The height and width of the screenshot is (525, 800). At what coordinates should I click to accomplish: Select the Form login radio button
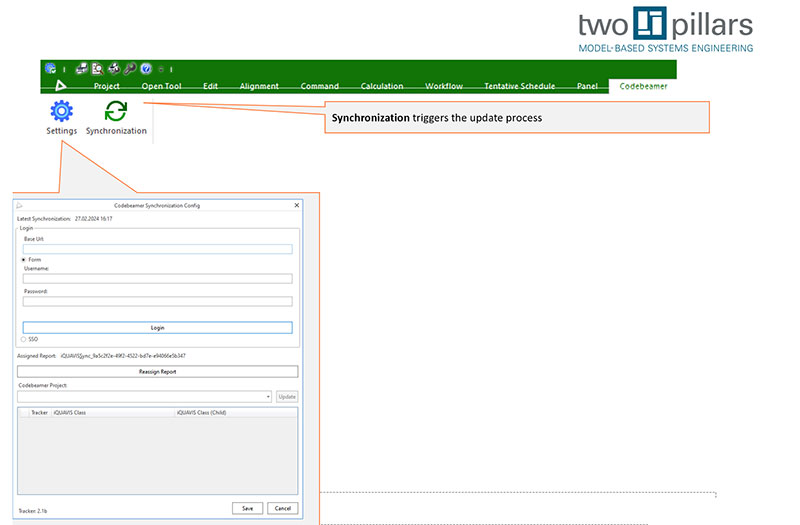[24, 259]
